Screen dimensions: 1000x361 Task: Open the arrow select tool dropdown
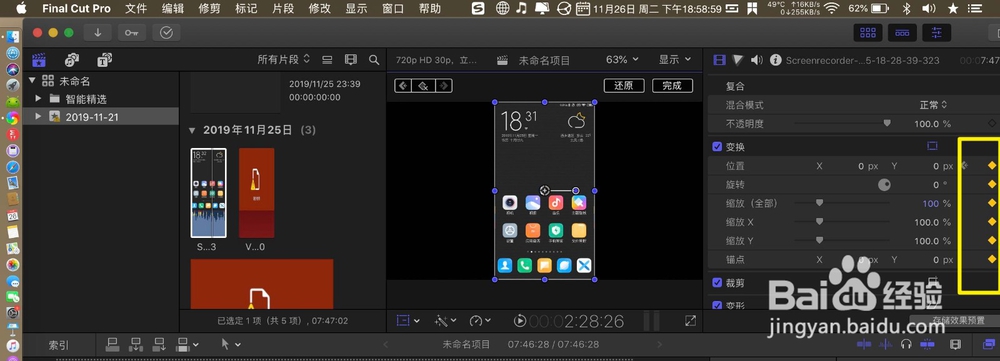pyautogui.click(x=230, y=344)
